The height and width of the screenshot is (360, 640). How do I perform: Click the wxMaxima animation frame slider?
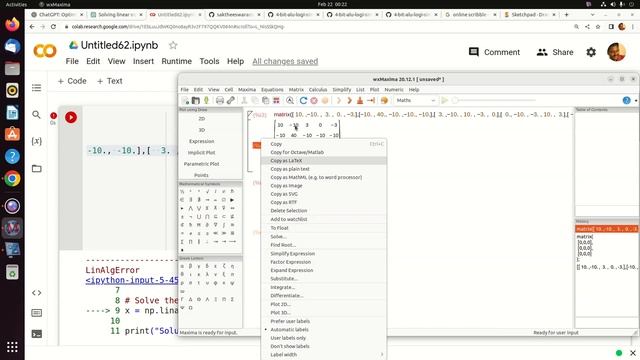point(495,100)
